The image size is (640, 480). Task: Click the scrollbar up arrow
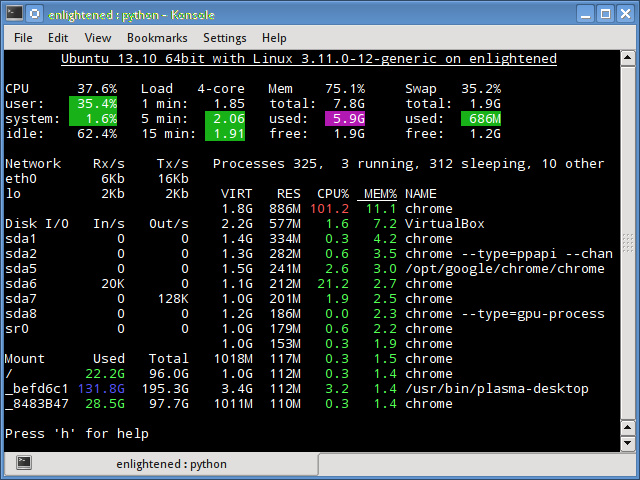(628, 57)
